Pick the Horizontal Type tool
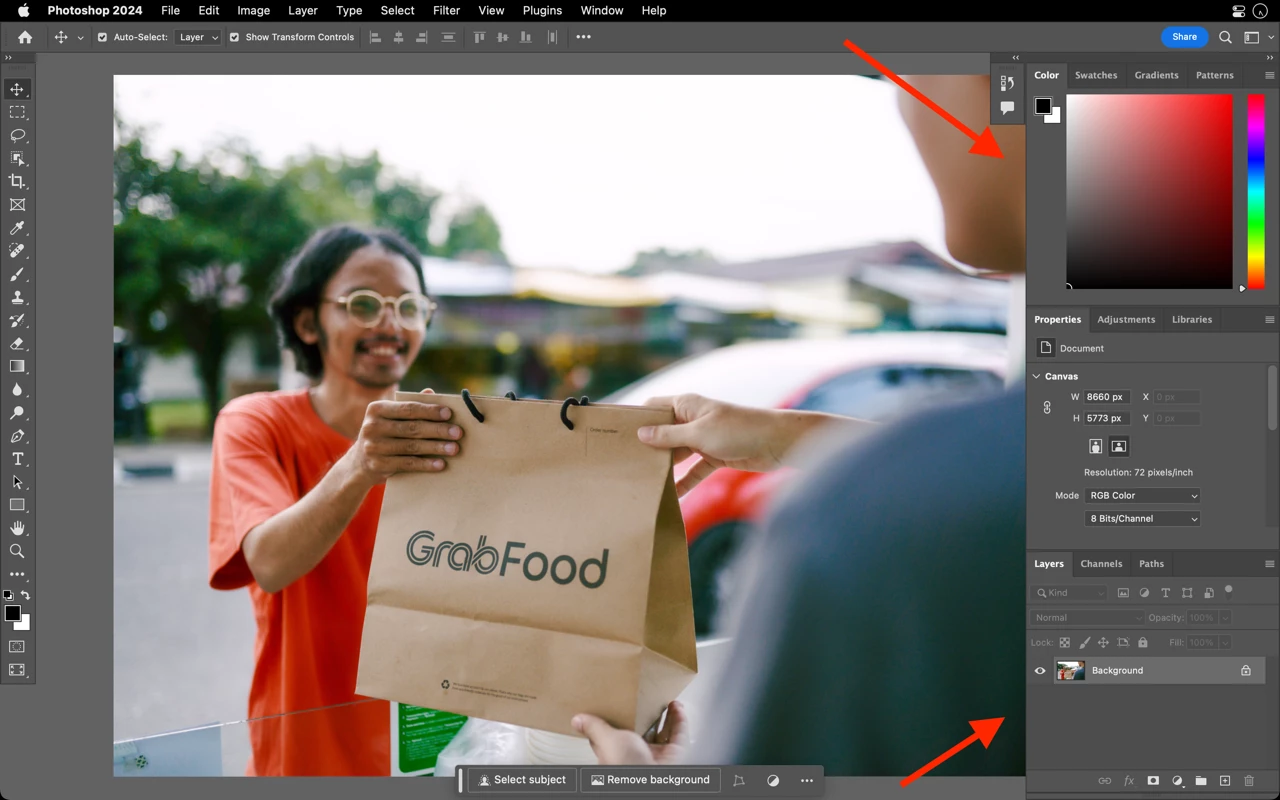Image resolution: width=1280 pixels, height=800 pixels. (x=17, y=459)
